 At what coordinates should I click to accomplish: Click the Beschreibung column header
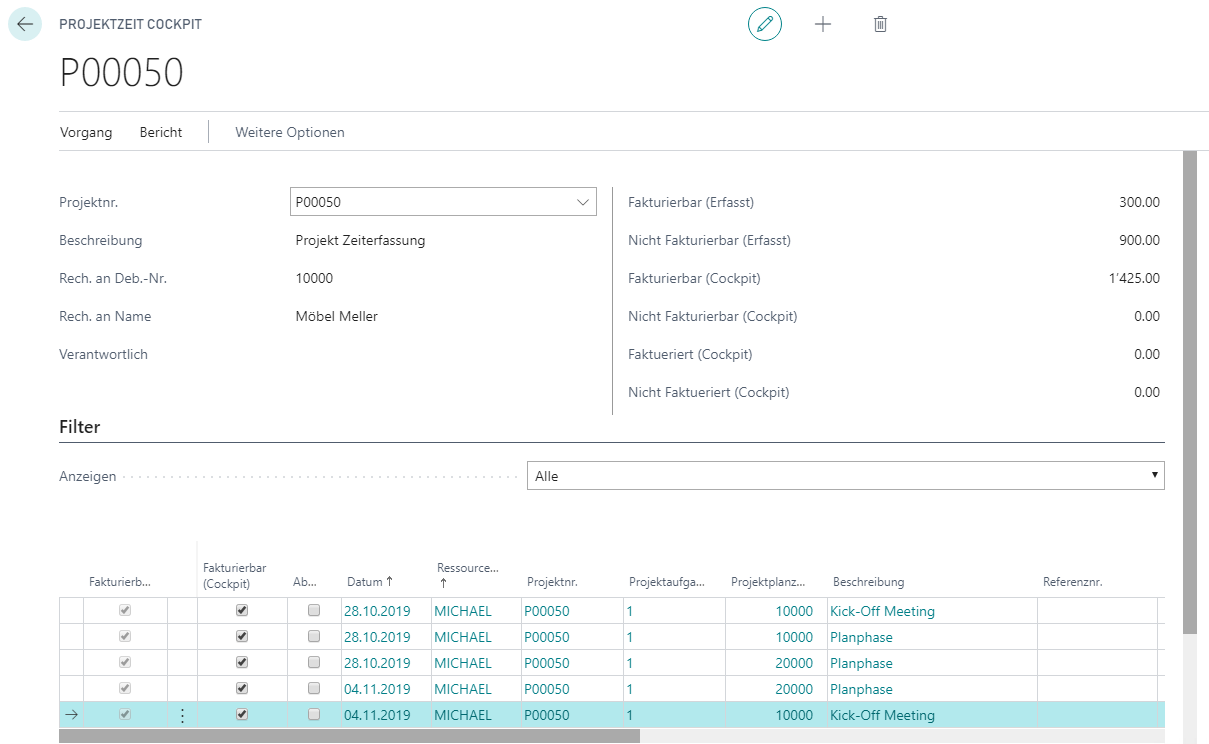coord(868,582)
